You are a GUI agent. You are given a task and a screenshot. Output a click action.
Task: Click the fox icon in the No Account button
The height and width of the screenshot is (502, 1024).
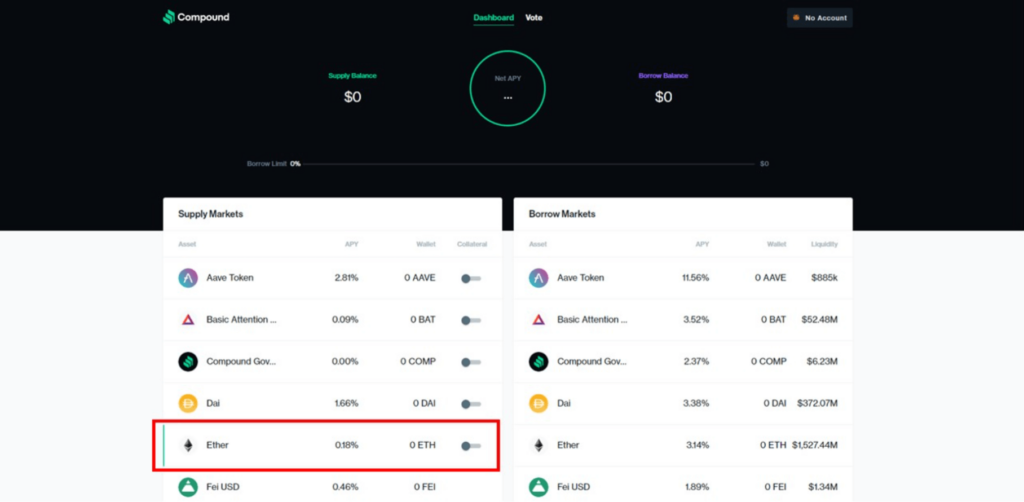click(796, 18)
